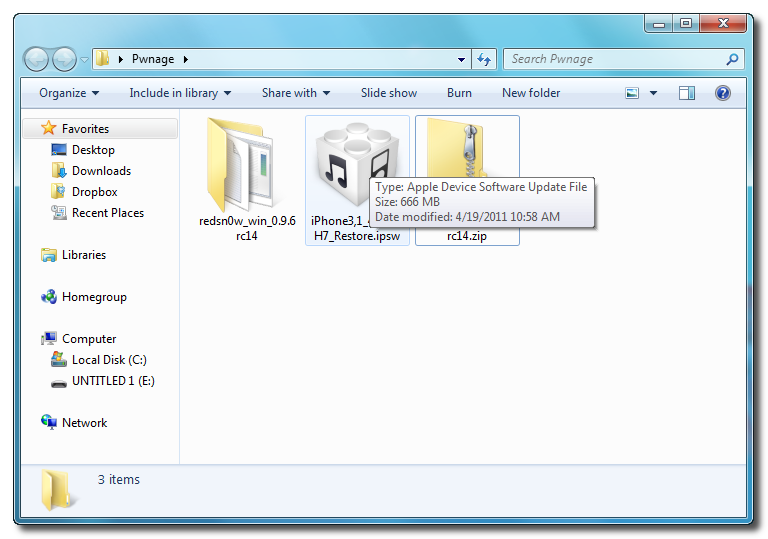
Task: Go back with the Back arrow button
Action: 37,60
